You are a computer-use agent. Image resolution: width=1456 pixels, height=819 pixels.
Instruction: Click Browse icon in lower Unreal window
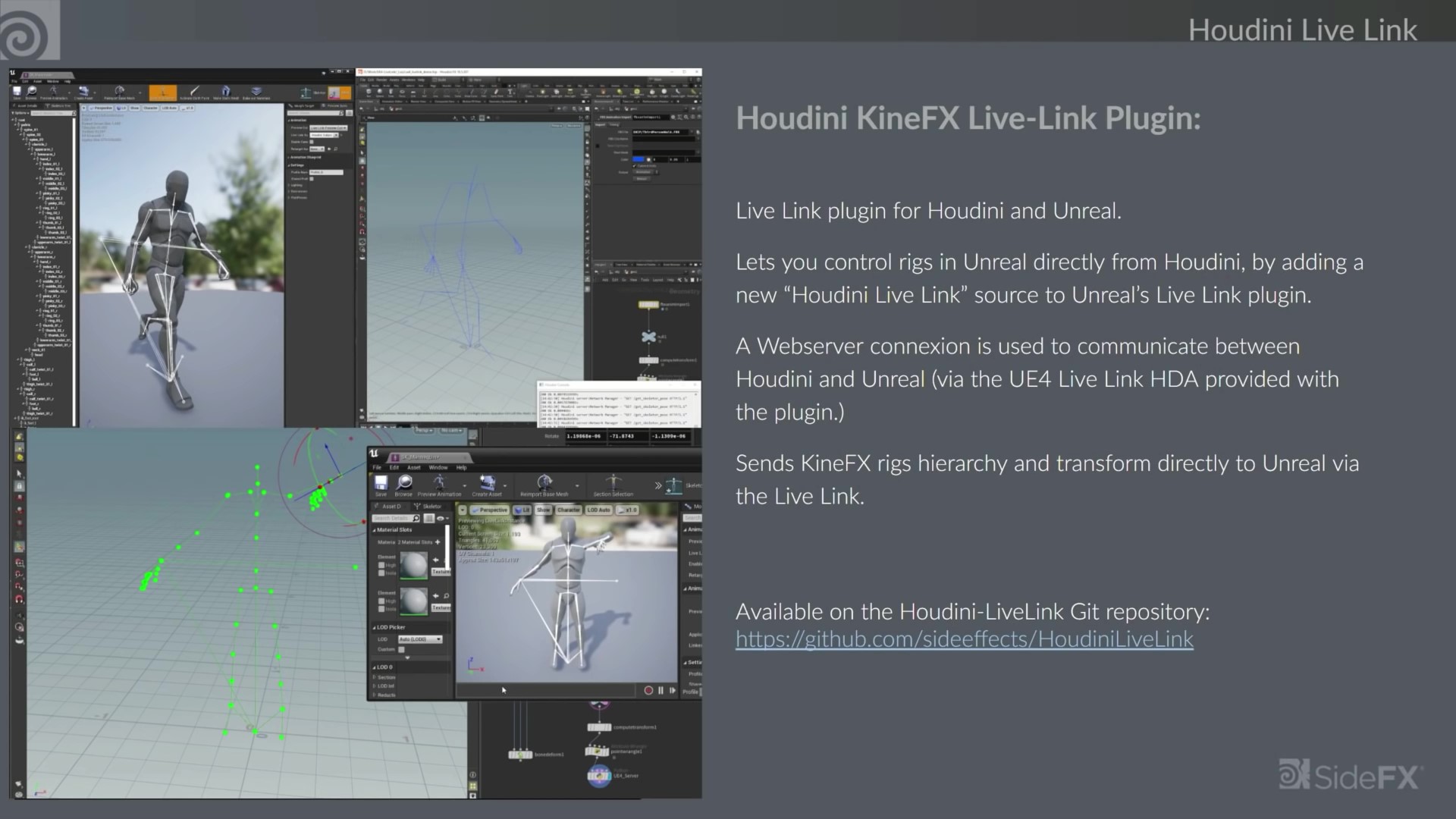tap(403, 485)
